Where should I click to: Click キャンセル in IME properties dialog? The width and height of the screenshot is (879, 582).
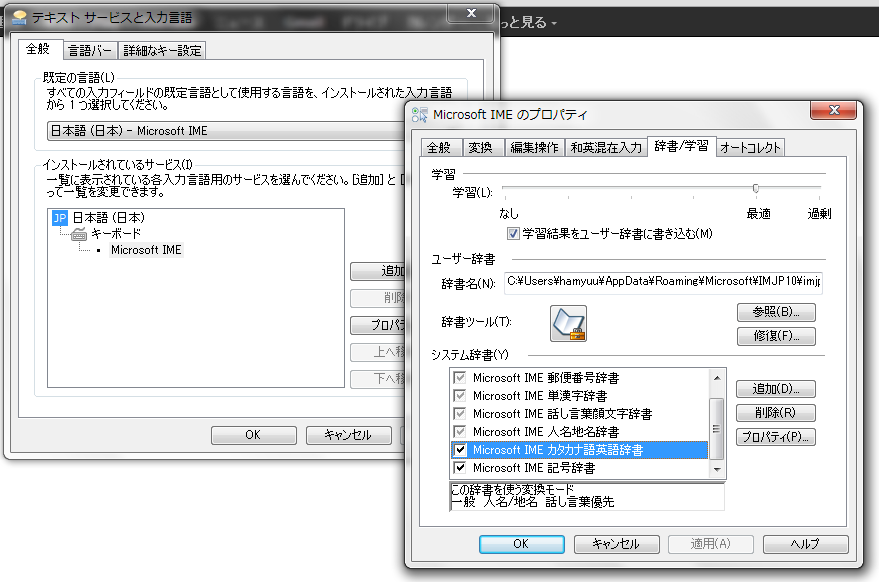coord(616,544)
